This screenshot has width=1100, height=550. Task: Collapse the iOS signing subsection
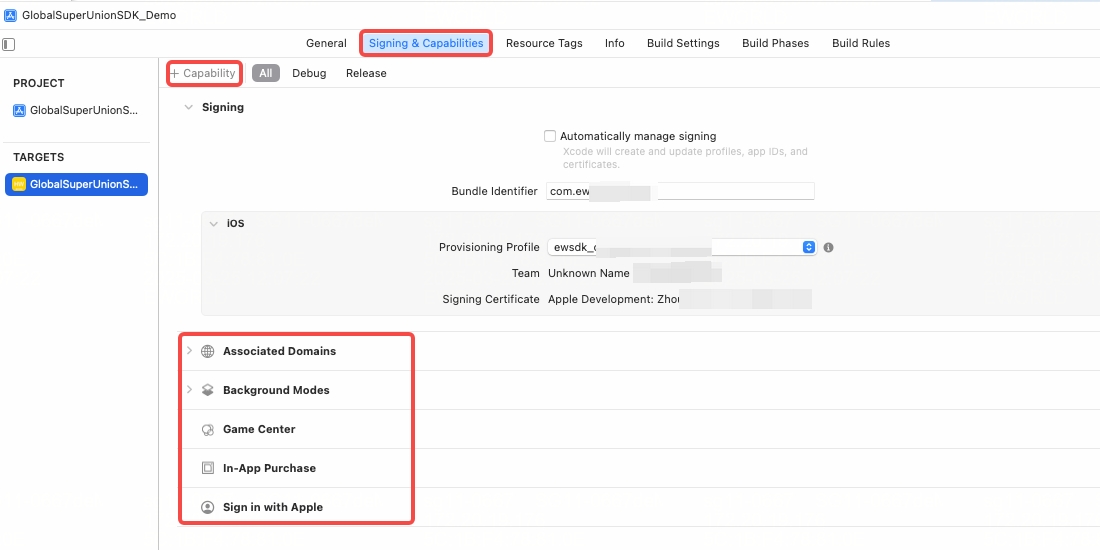click(214, 224)
